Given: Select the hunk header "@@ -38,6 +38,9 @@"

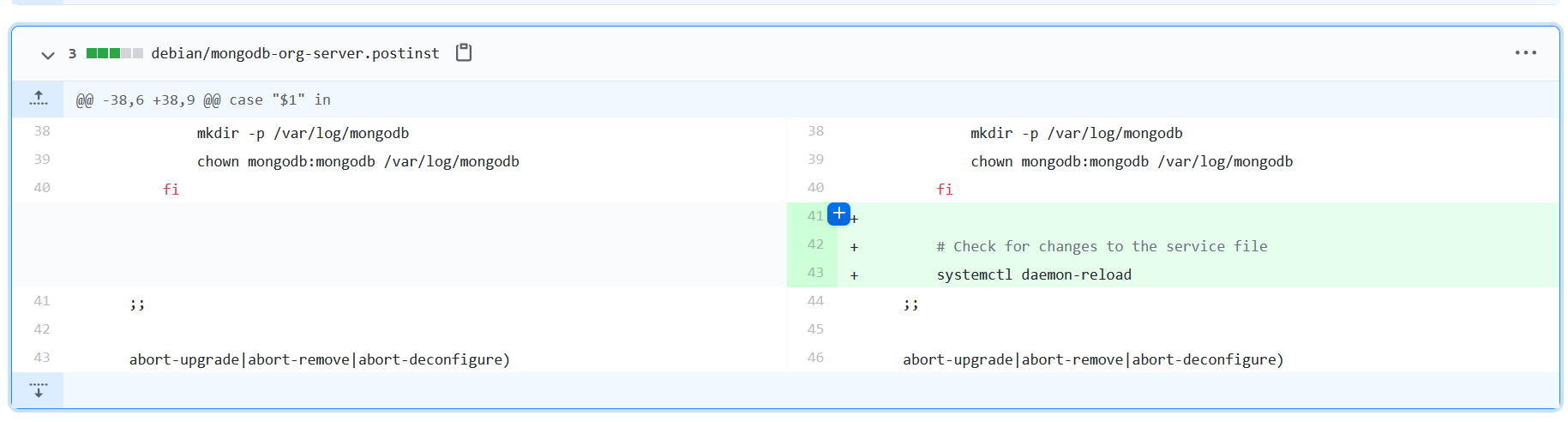Looking at the screenshot, I should coord(148,100).
